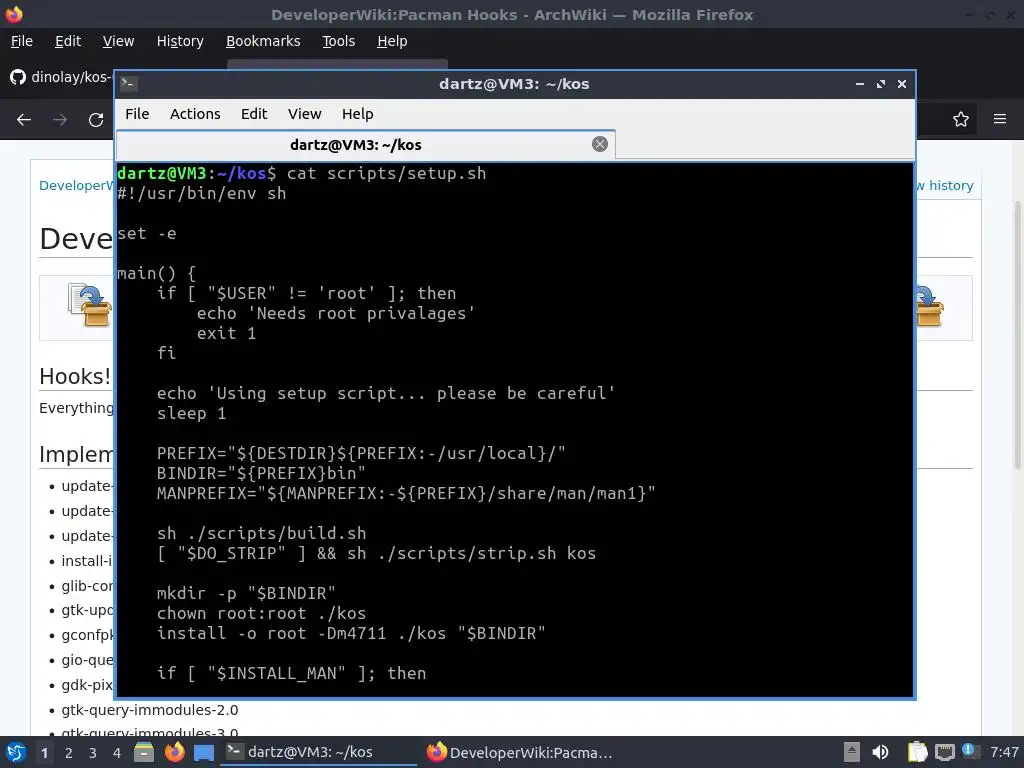Image resolution: width=1024 pixels, height=768 pixels.
Task: Open Firefox hamburger application menu
Action: coord(1000,119)
